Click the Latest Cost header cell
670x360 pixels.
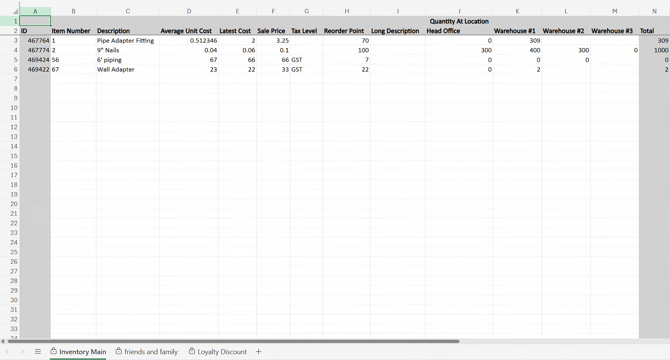coord(237,31)
